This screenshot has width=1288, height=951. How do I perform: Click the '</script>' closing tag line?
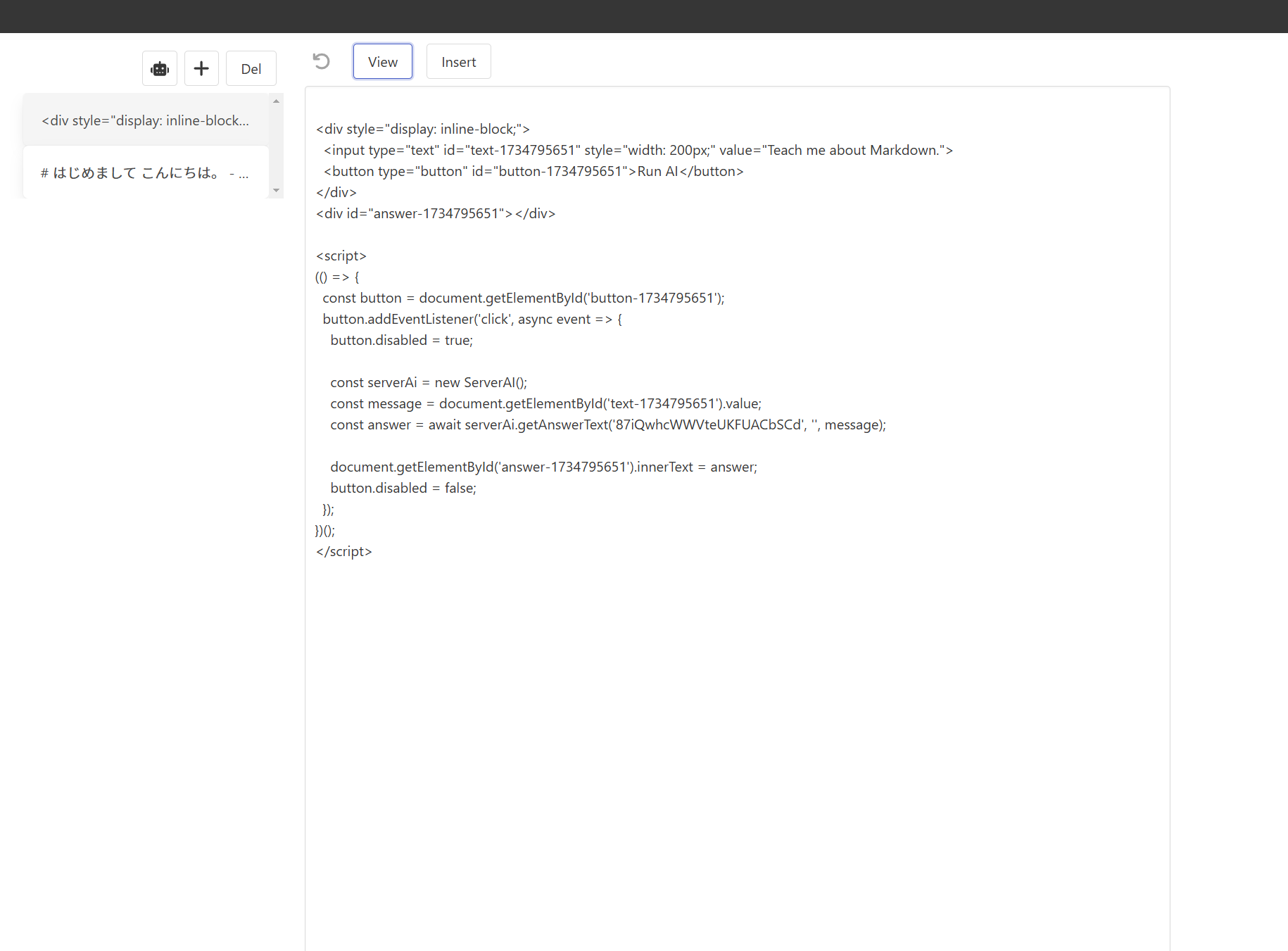pyautogui.click(x=344, y=551)
